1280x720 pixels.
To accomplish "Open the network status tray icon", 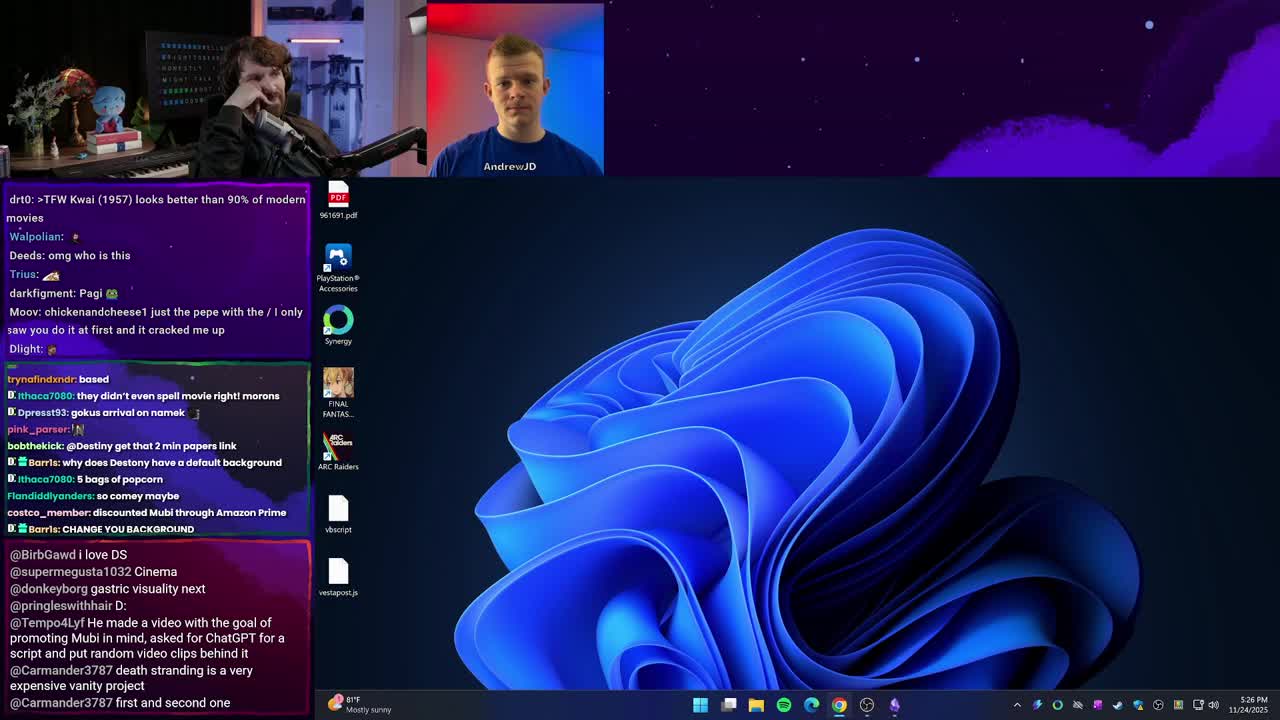I will (x=1198, y=705).
